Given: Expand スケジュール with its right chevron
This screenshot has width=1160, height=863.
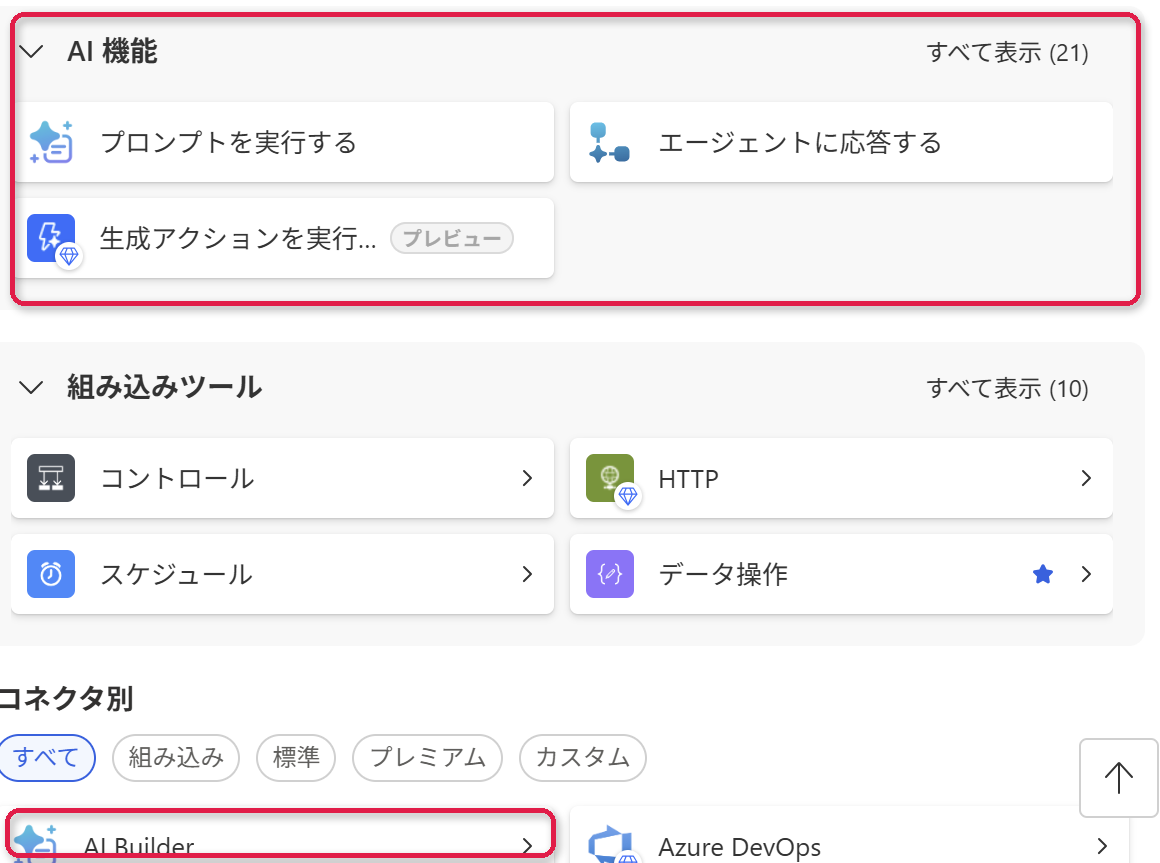Looking at the screenshot, I should [527, 574].
